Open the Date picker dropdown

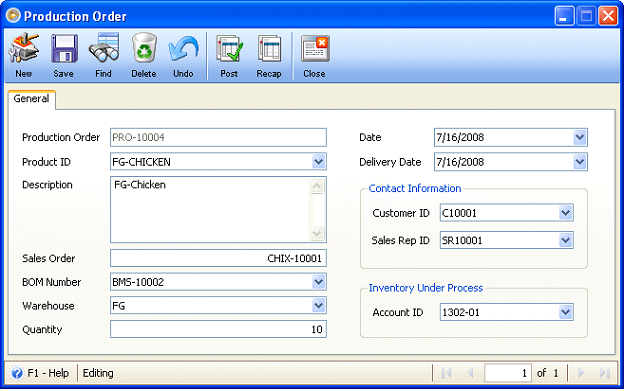580,137
